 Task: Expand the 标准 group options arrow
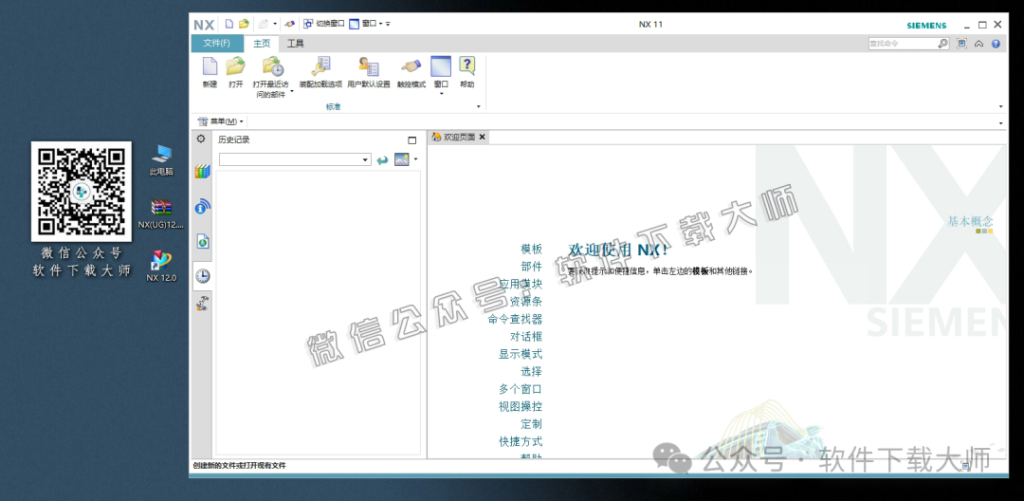(479, 106)
